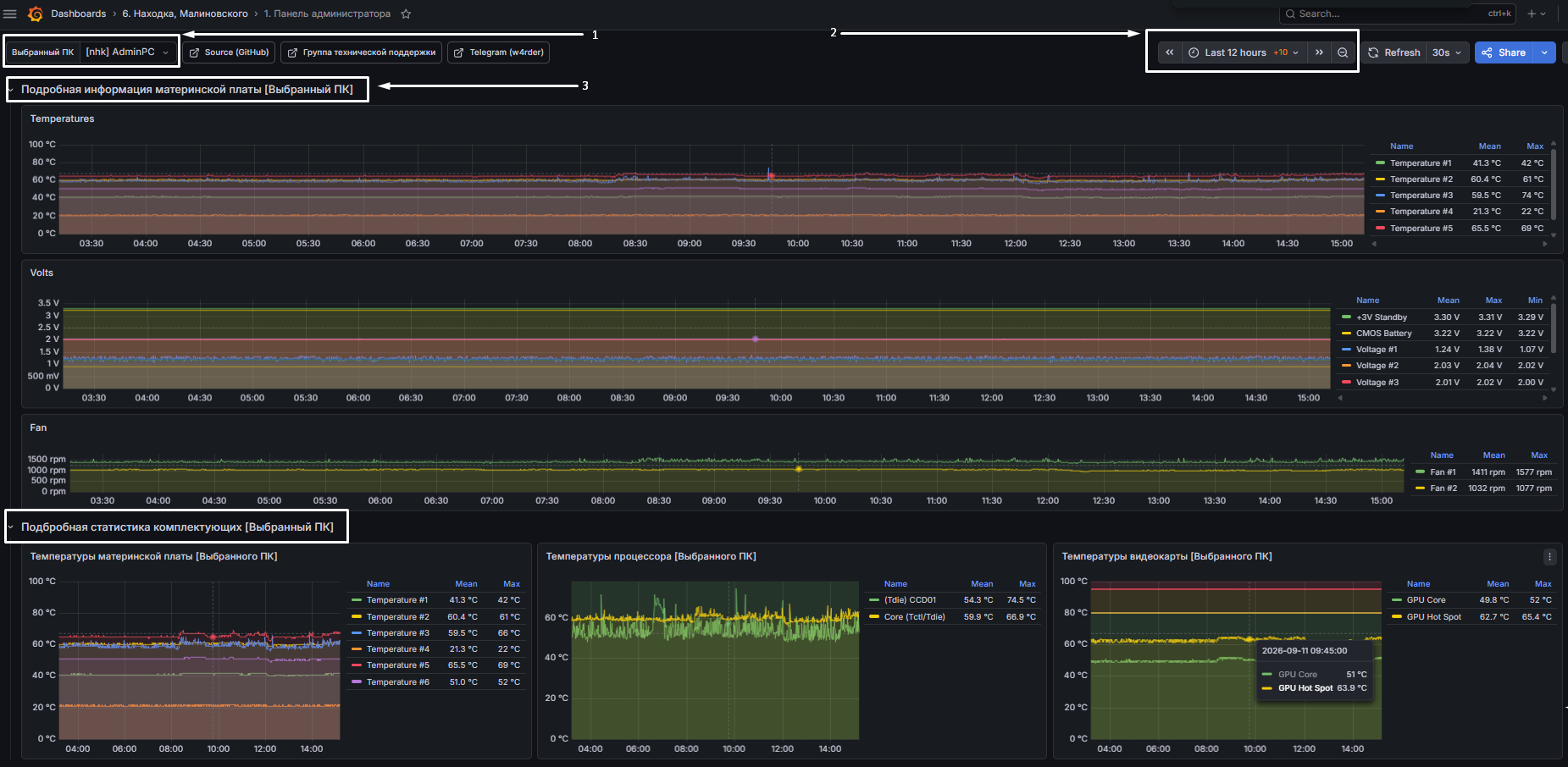Open the 30s refresh interval dropdown
Image resolution: width=1568 pixels, height=767 pixels.
pyautogui.click(x=1446, y=52)
